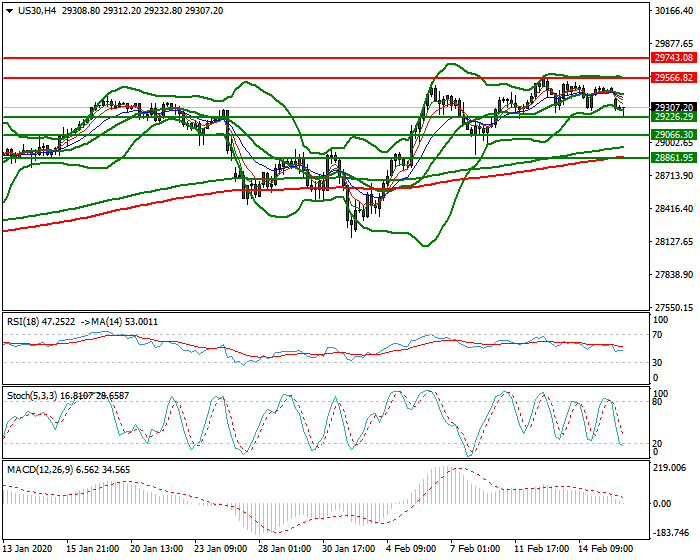Viewport: 700px width, 560px height.
Task: Select the 29743.08 red resistance price label
Action: [674, 58]
